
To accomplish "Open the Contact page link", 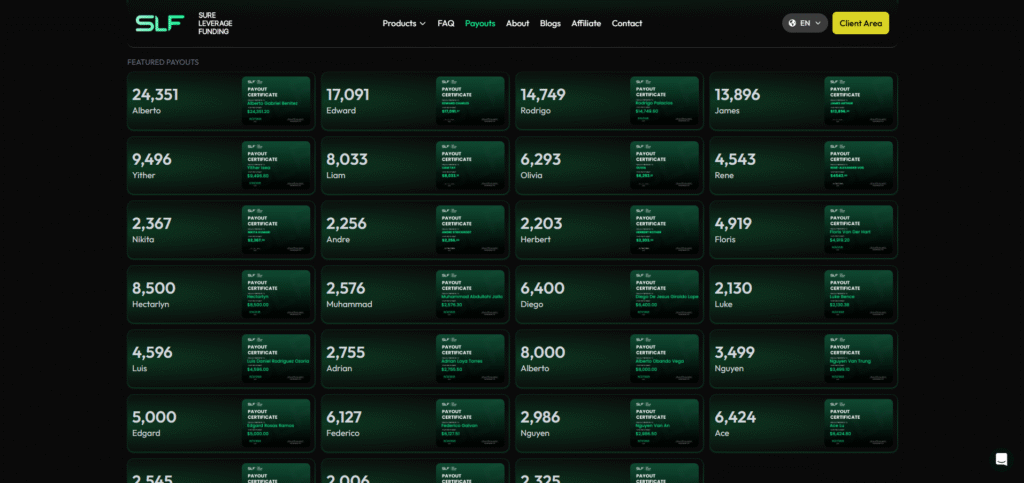I will coord(627,23).
